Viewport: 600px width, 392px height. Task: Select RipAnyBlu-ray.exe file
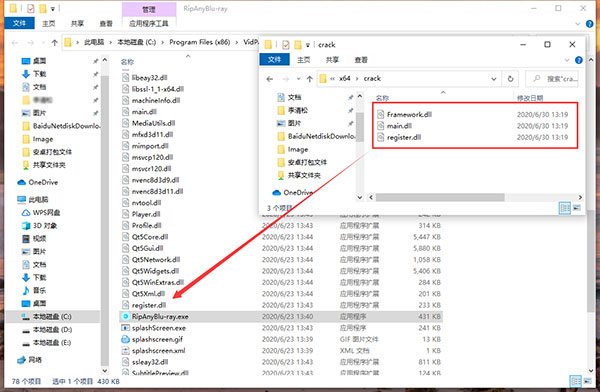pyautogui.click(x=281, y=317)
